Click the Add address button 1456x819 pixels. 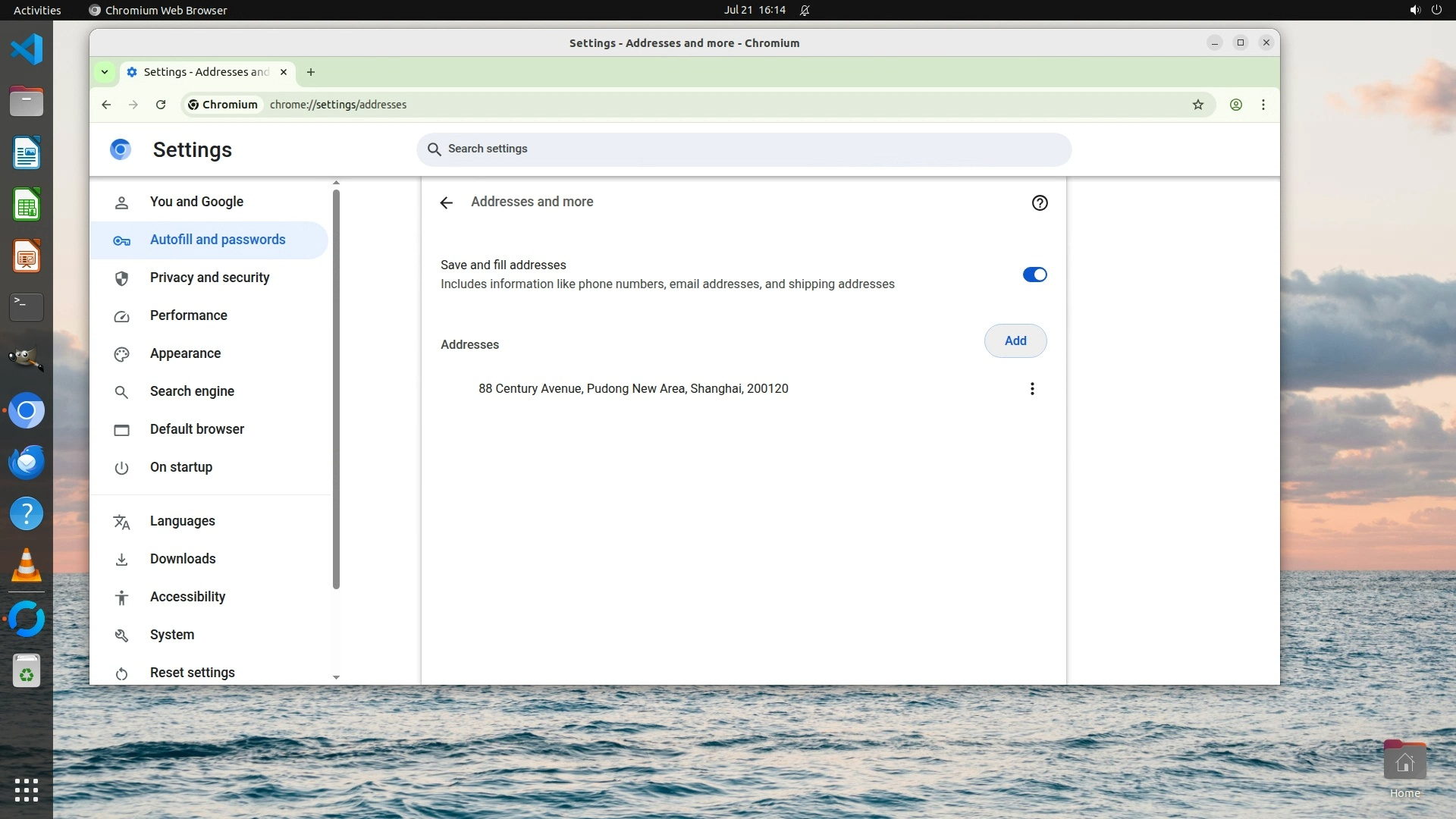pos(1015,341)
